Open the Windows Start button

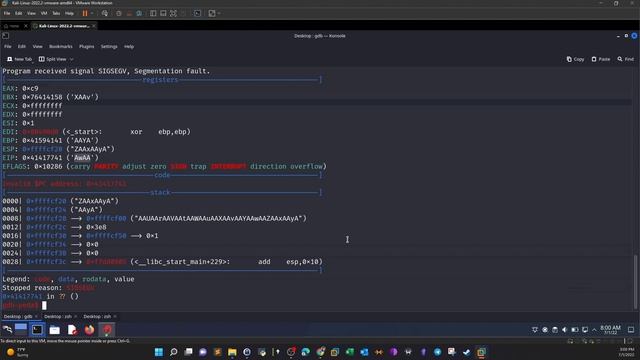click(159, 352)
